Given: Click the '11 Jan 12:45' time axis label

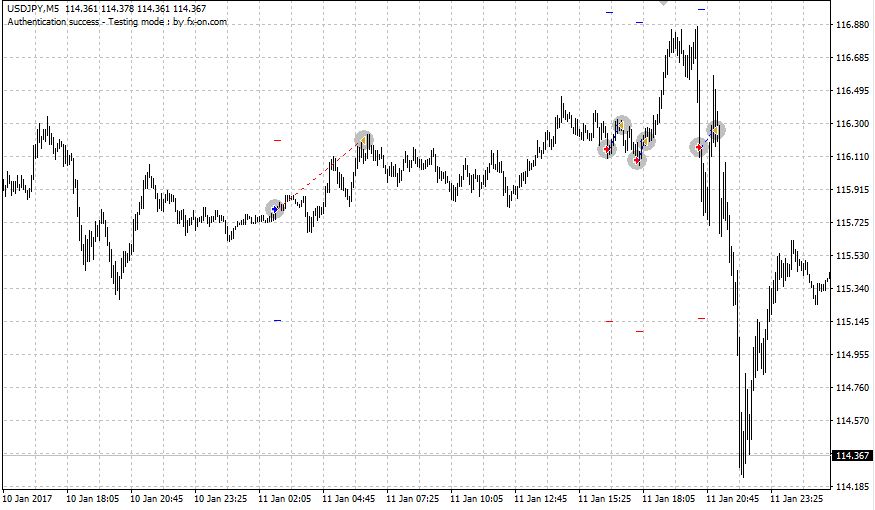Looking at the screenshot, I should point(541,498).
